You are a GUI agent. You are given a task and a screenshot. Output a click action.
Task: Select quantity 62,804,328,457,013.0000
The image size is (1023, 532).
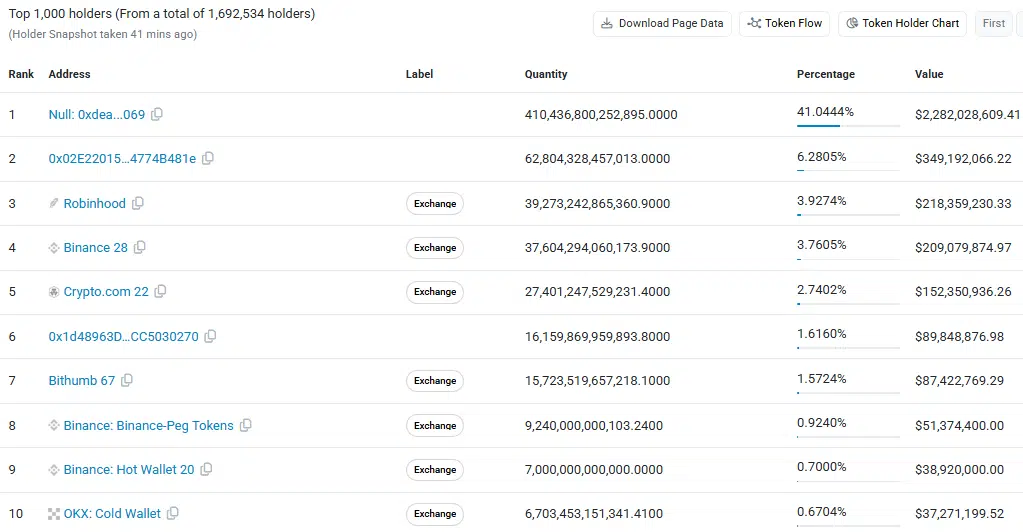coord(598,159)
